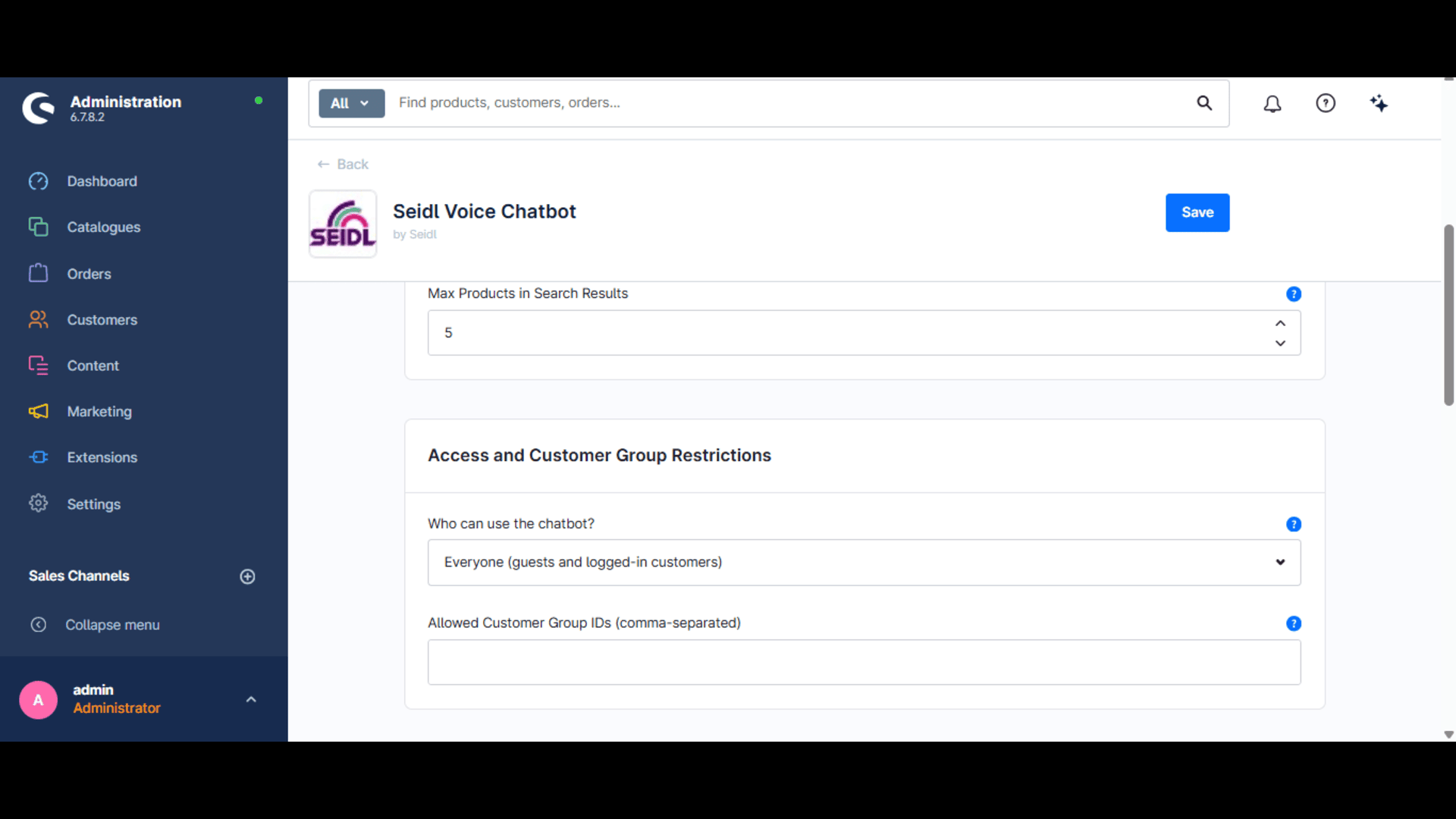
Task: Open the AI sparkle assistant icon
Action: point(1379,103)
